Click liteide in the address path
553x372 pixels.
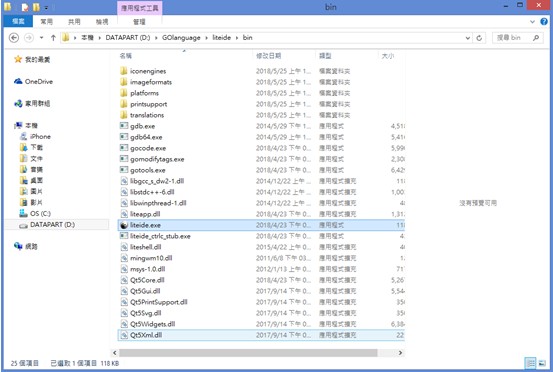[221, 37]
